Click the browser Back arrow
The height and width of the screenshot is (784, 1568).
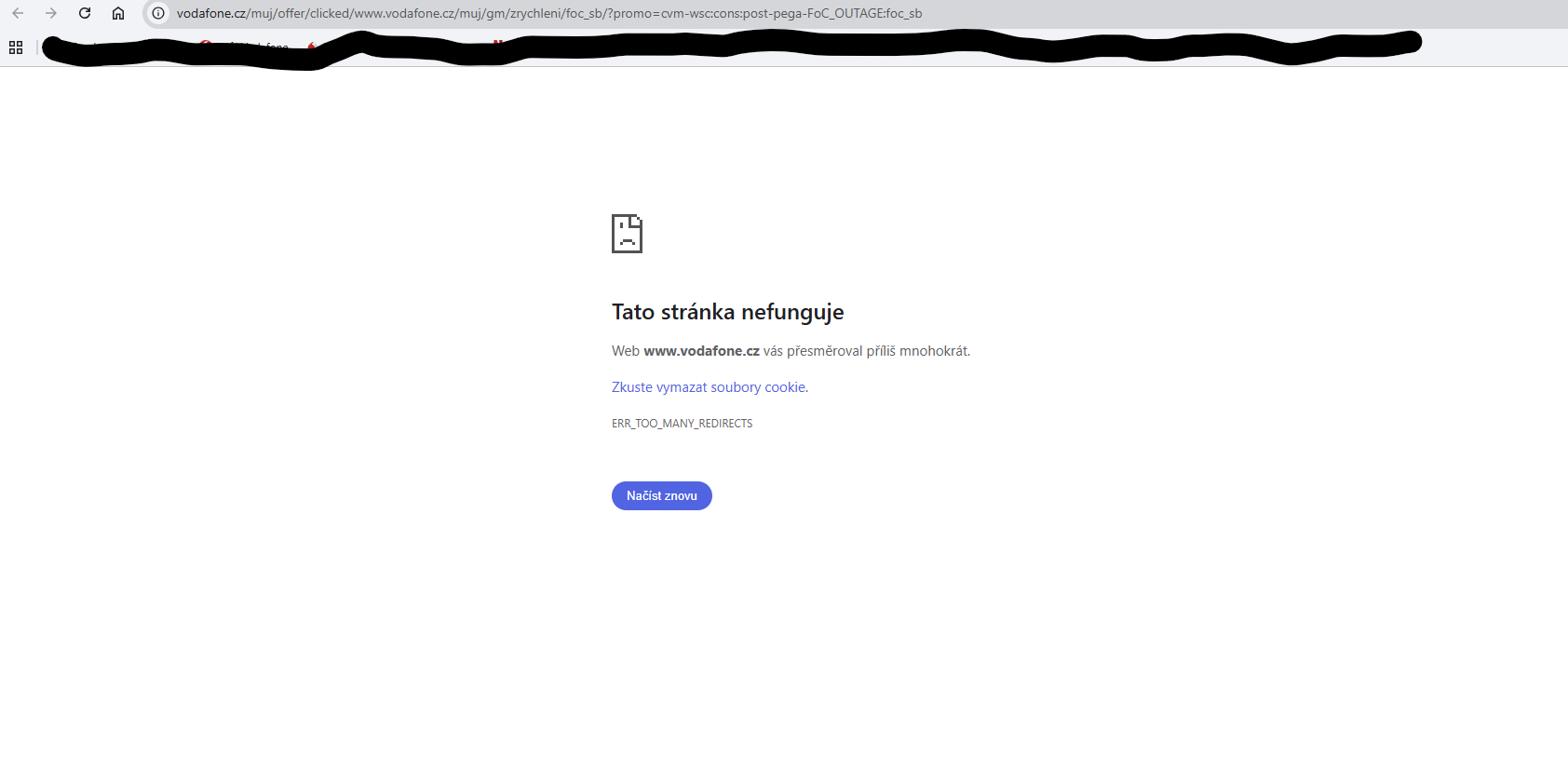(18, 13)
